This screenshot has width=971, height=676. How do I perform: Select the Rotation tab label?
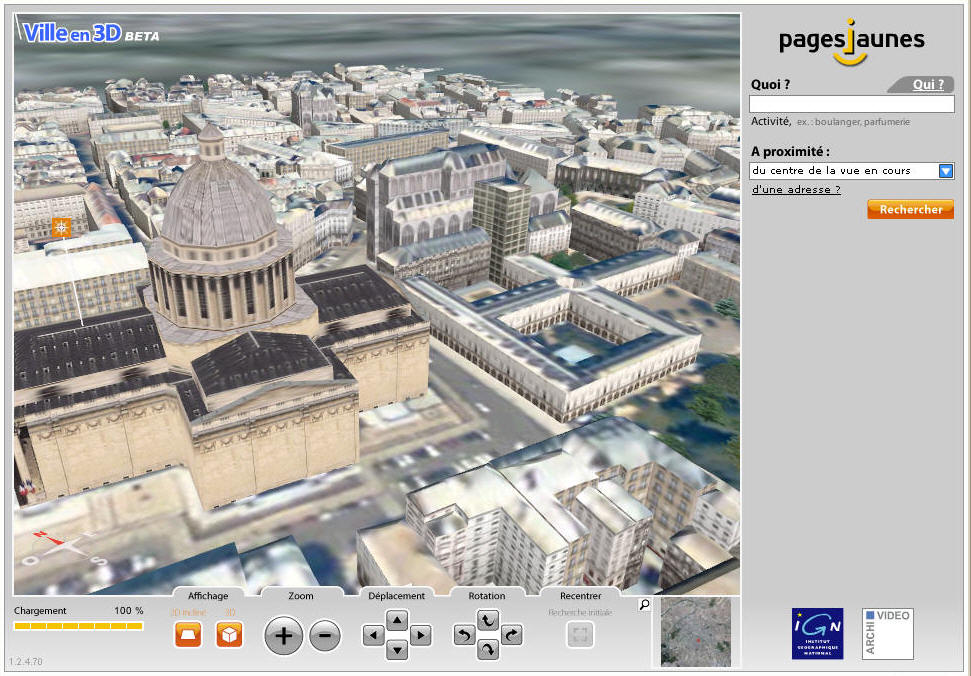(x=487, y=596)
